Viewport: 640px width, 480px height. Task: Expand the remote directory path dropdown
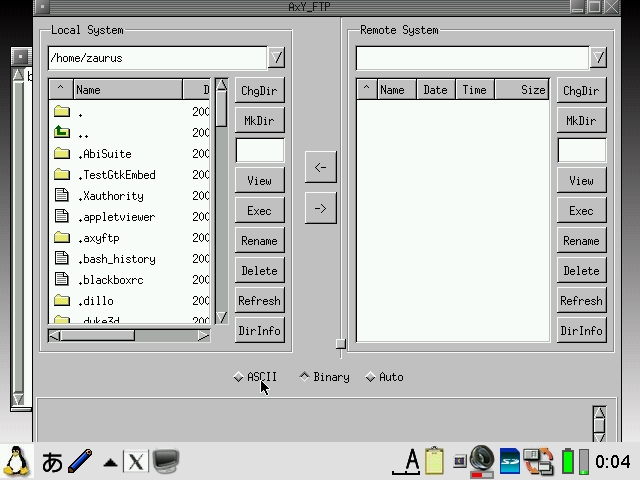click(598, 58)
